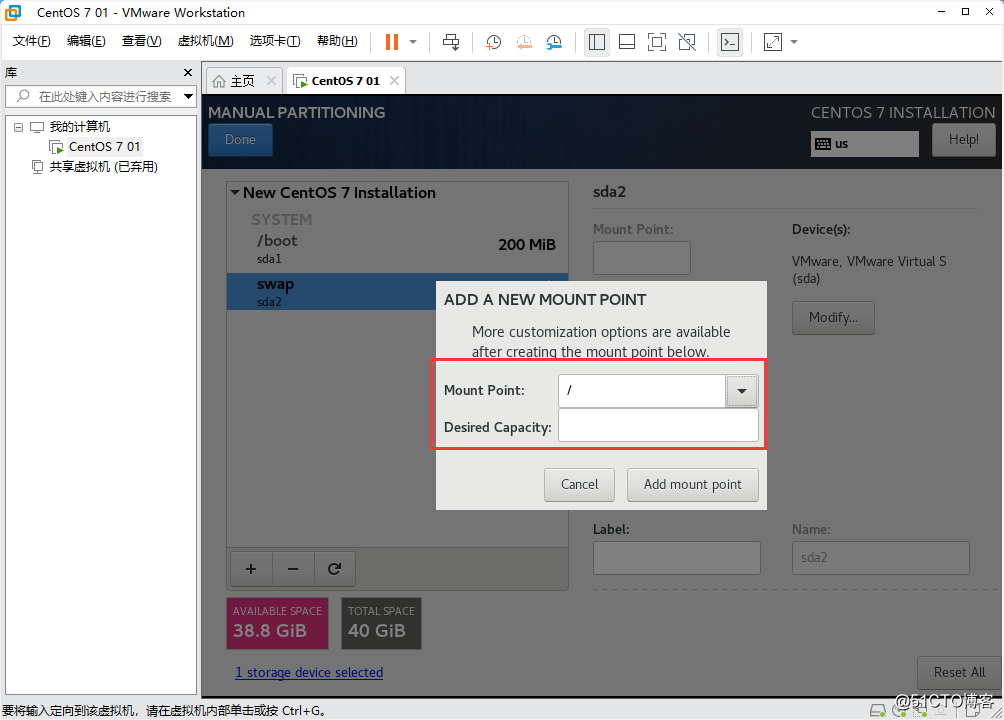This screenshot has height=720, width=1004.
Task: Click the Add mount point button
Action: click(x=693, y=485)
